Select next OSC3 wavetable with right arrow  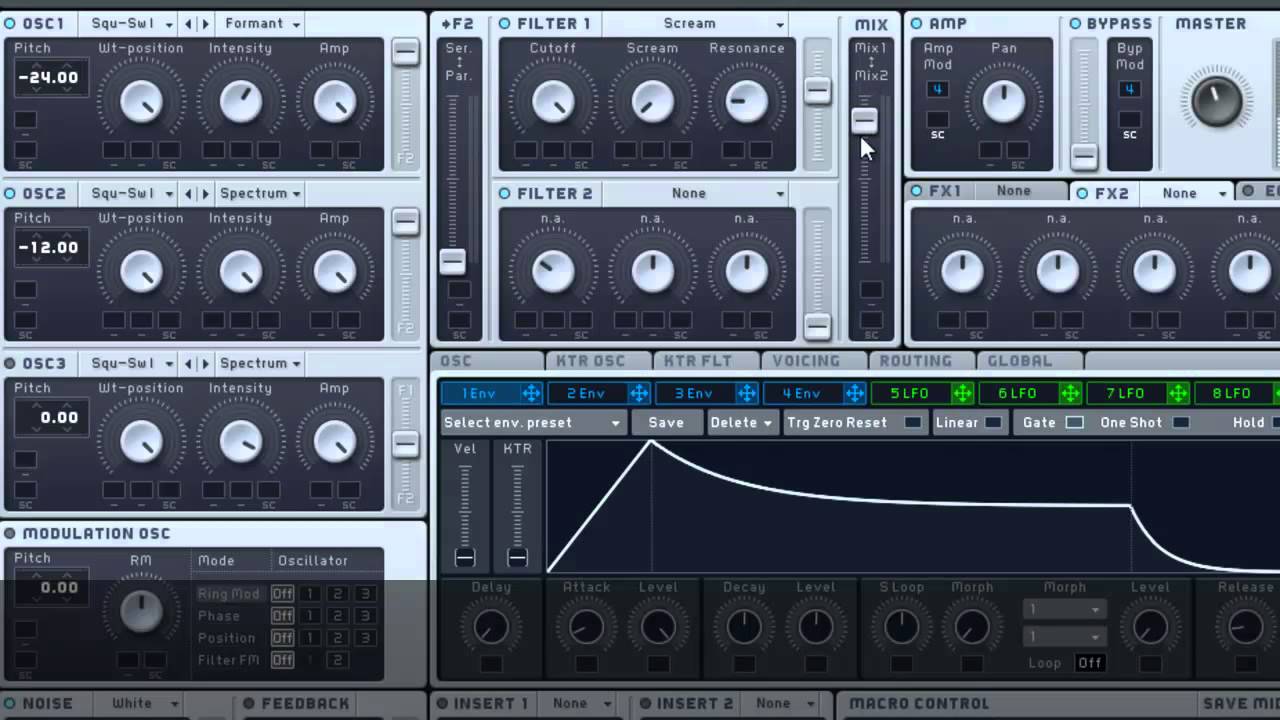coord(205,363)
